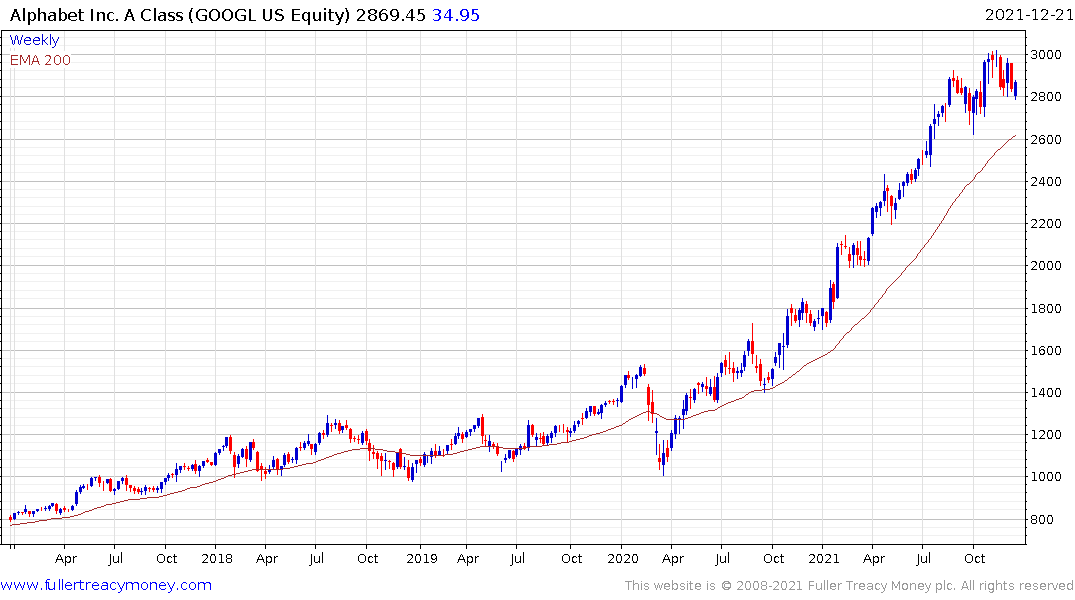Click the 2800 price axis label

[1046, 97]
